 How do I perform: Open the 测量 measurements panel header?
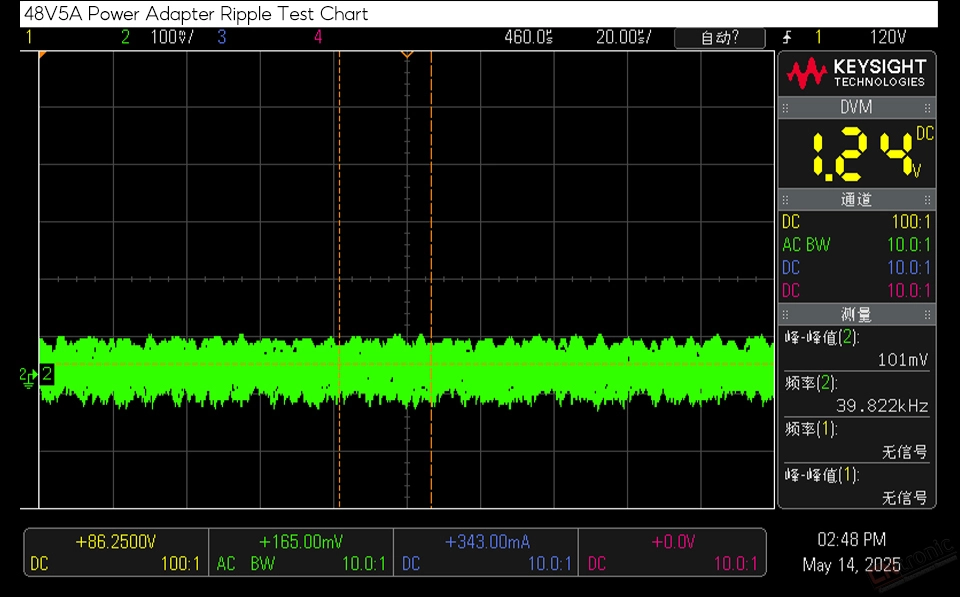pyautogui.click(x=857, y=315)
